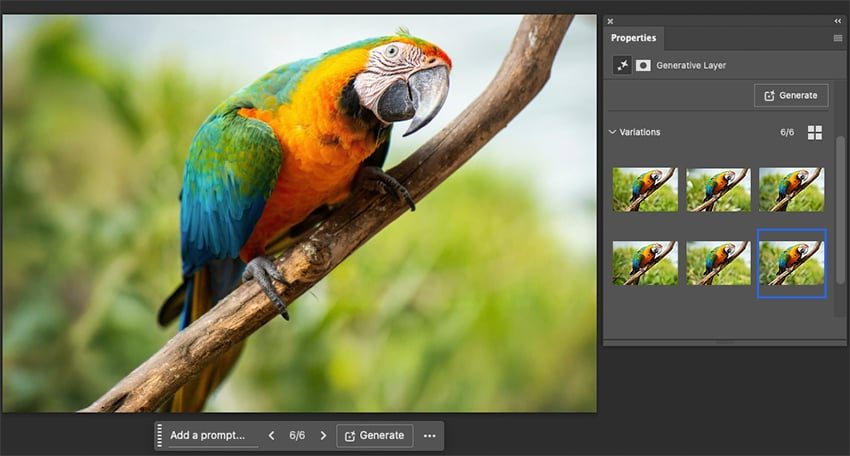Click the layer mask icon in Properties
The height and width of the screenshot is (456, 850).
click(x=643, y=65)
